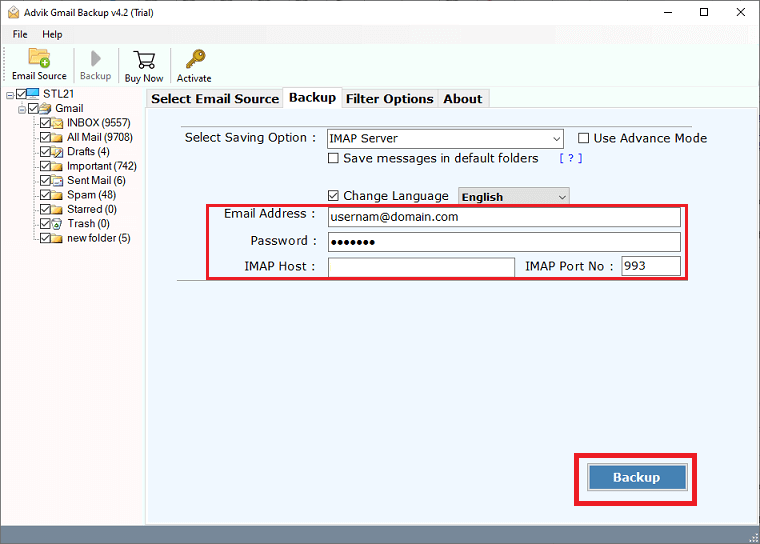
Task: Switch to the About tab
Action: pos(462,98)
